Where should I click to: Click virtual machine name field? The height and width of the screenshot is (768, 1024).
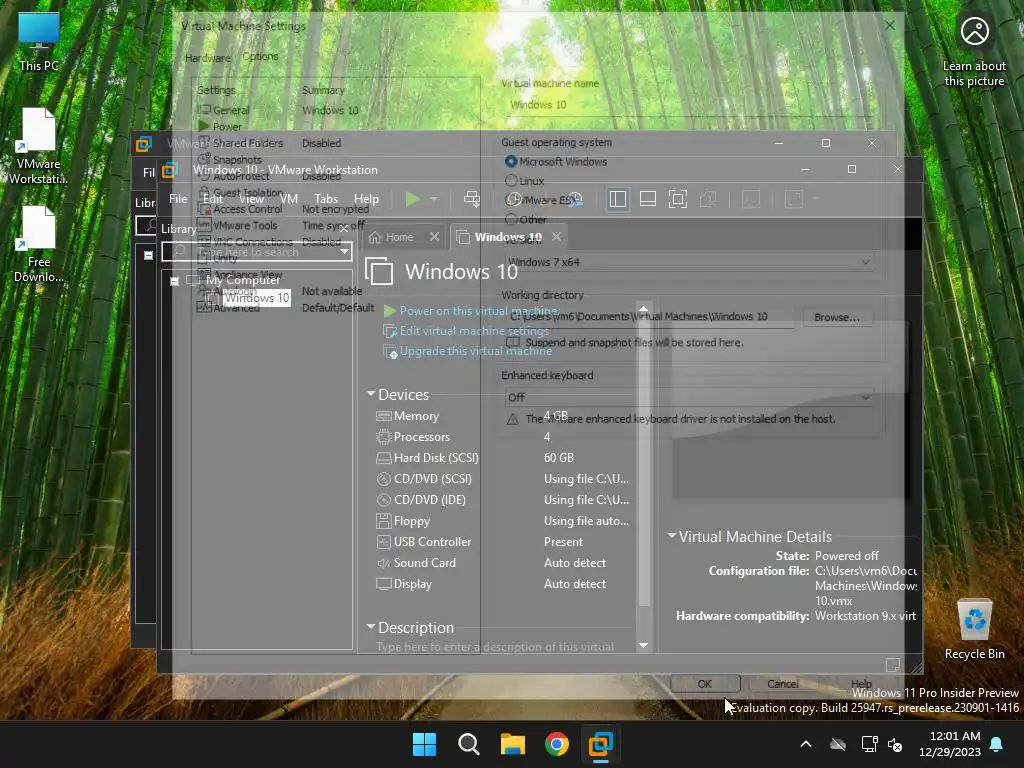[x=689, y=104]
